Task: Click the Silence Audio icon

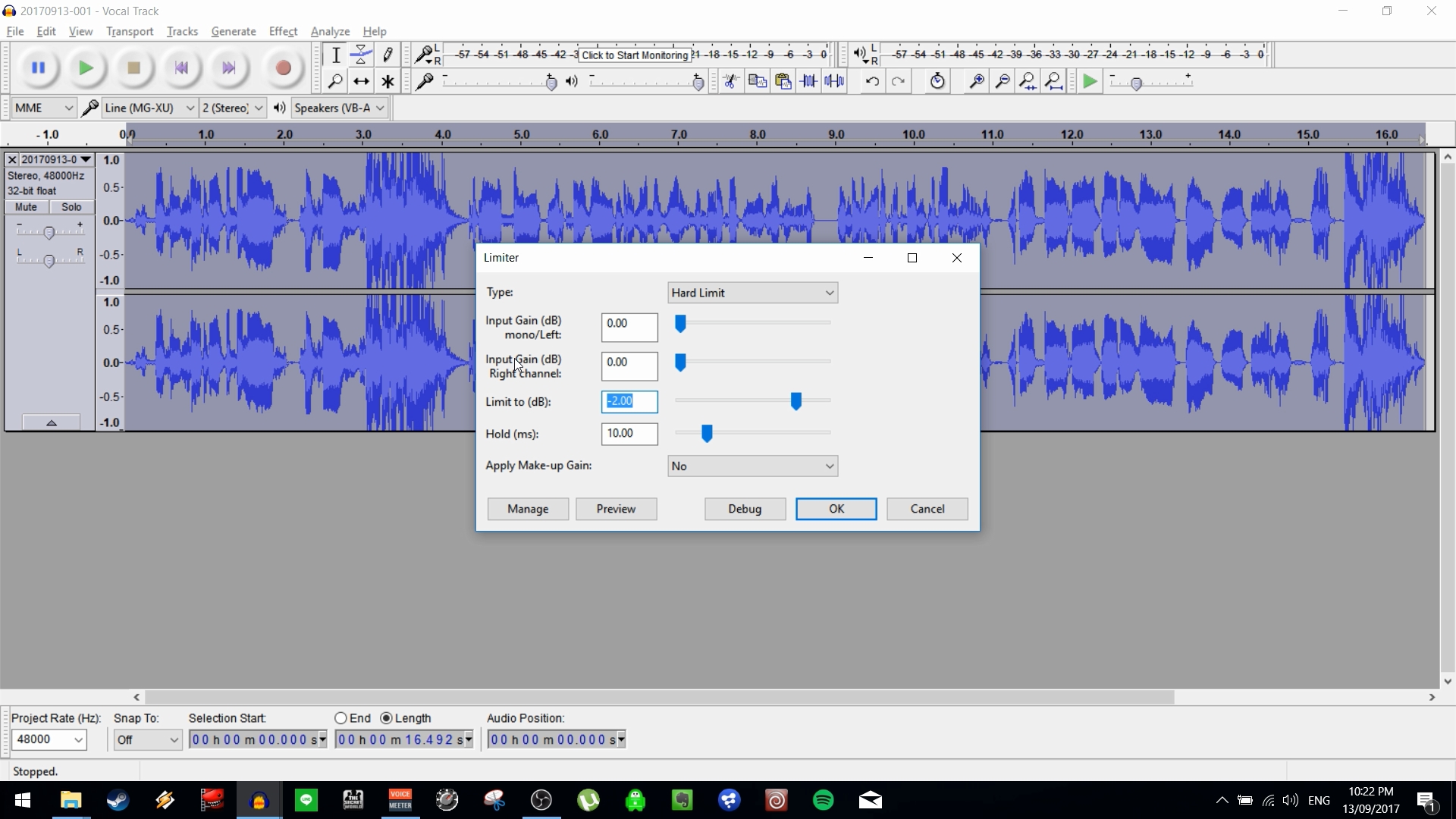Action: pyautogui.click(x=834, y=81)
